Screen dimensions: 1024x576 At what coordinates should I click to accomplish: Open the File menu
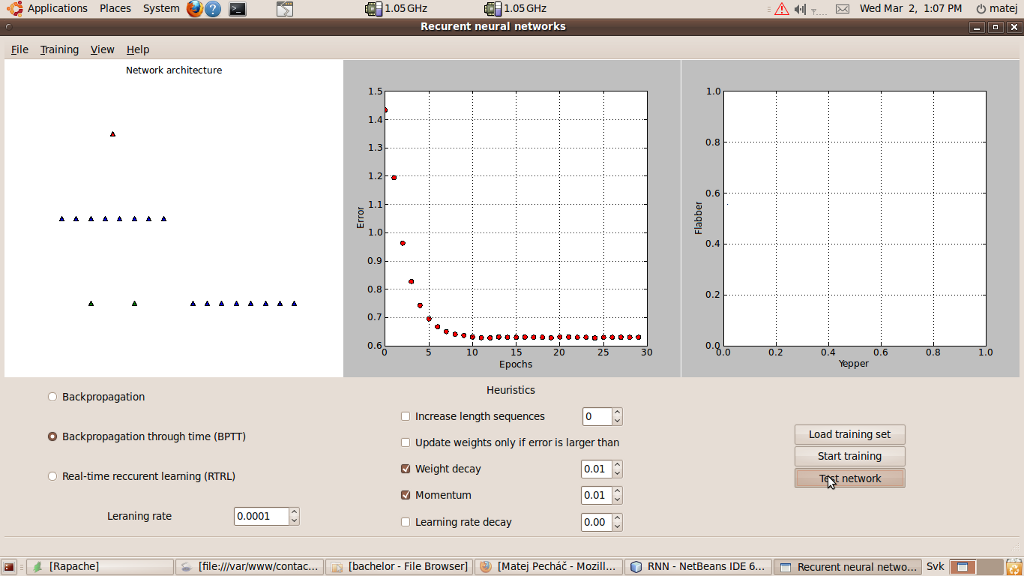pos(20,49)
